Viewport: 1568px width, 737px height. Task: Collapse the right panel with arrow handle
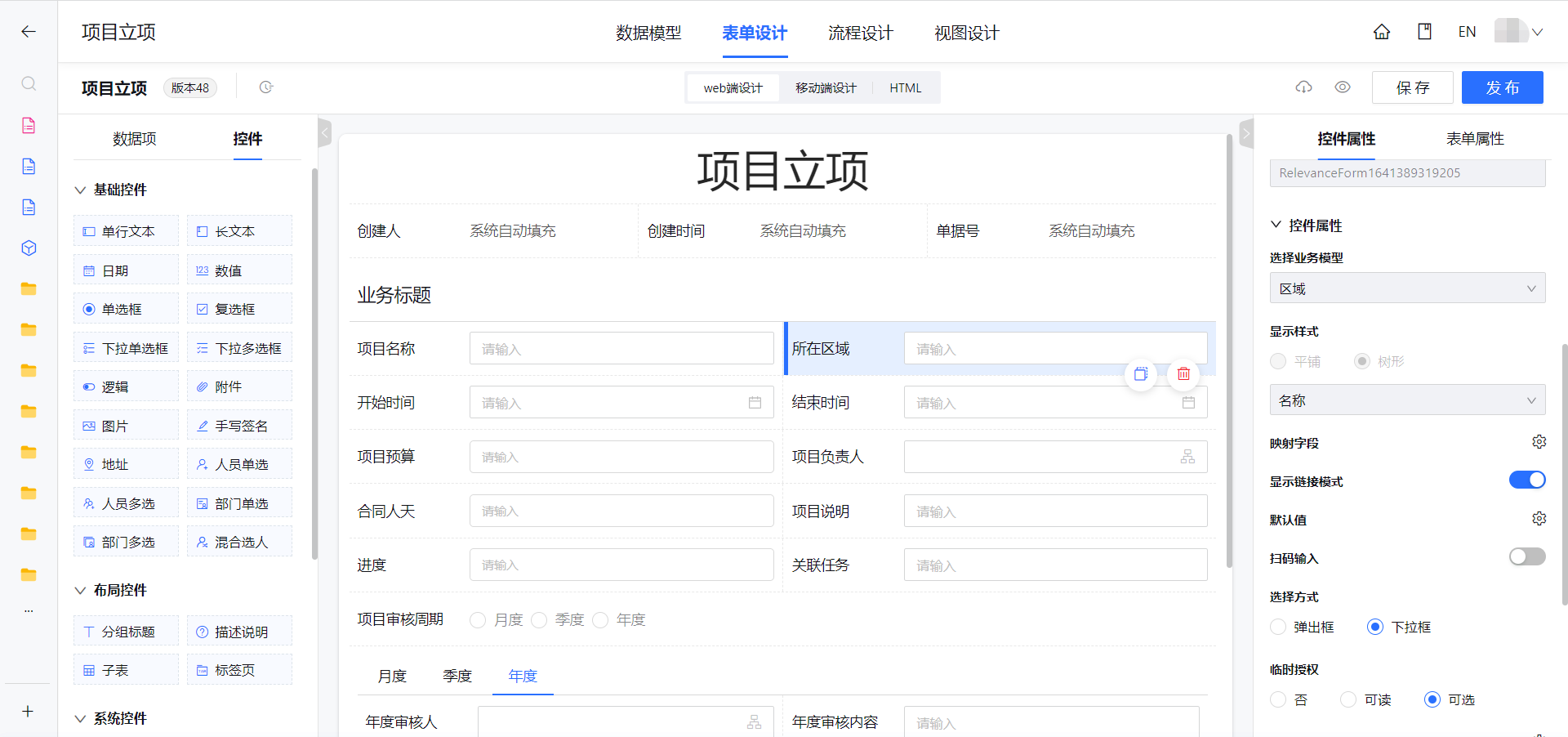[1246, 132]
